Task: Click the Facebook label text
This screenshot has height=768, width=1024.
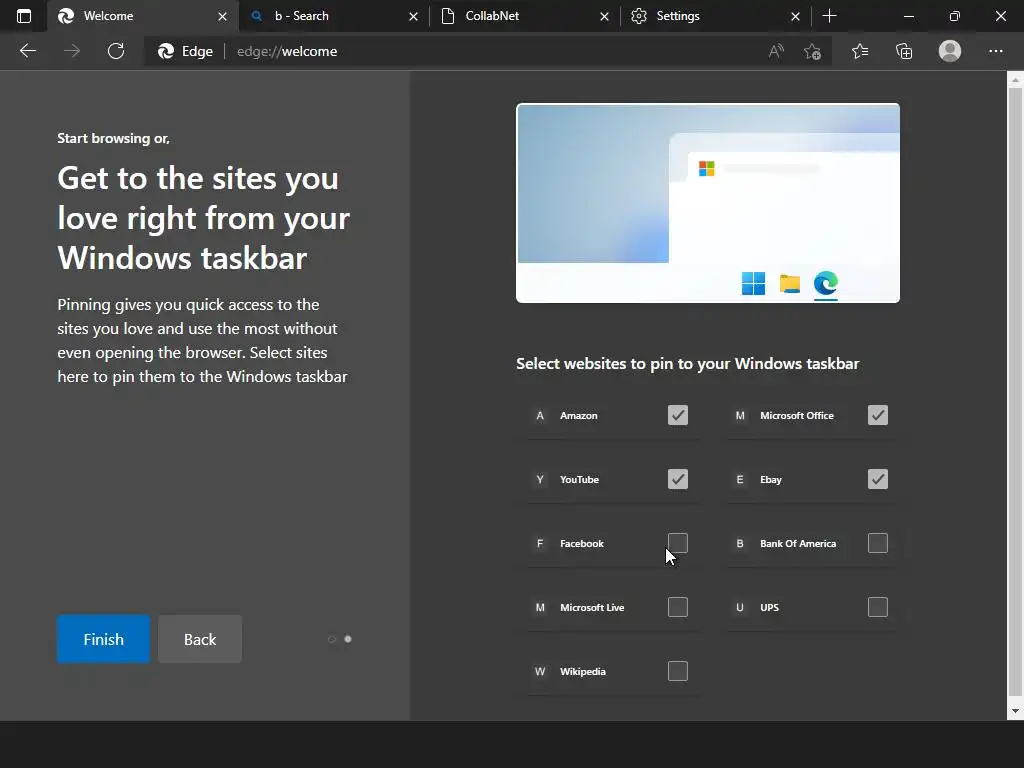Action: point(582,543)
